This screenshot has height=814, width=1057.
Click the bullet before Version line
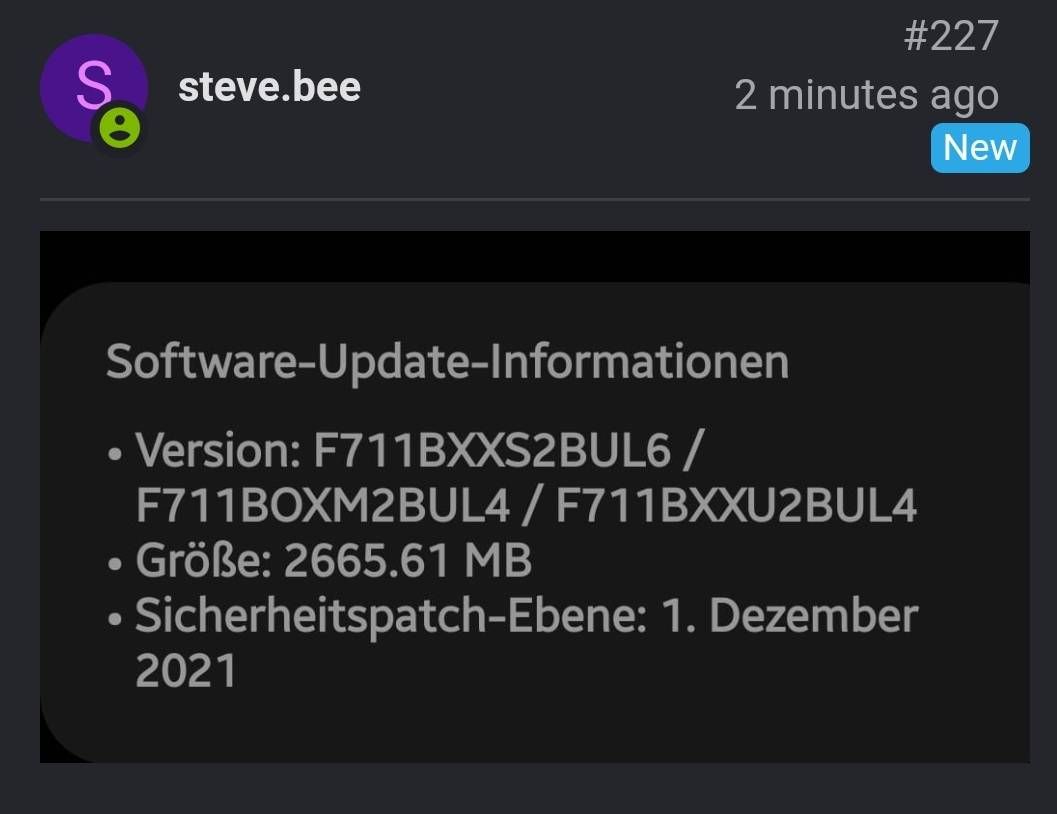(x=115, y=453)
